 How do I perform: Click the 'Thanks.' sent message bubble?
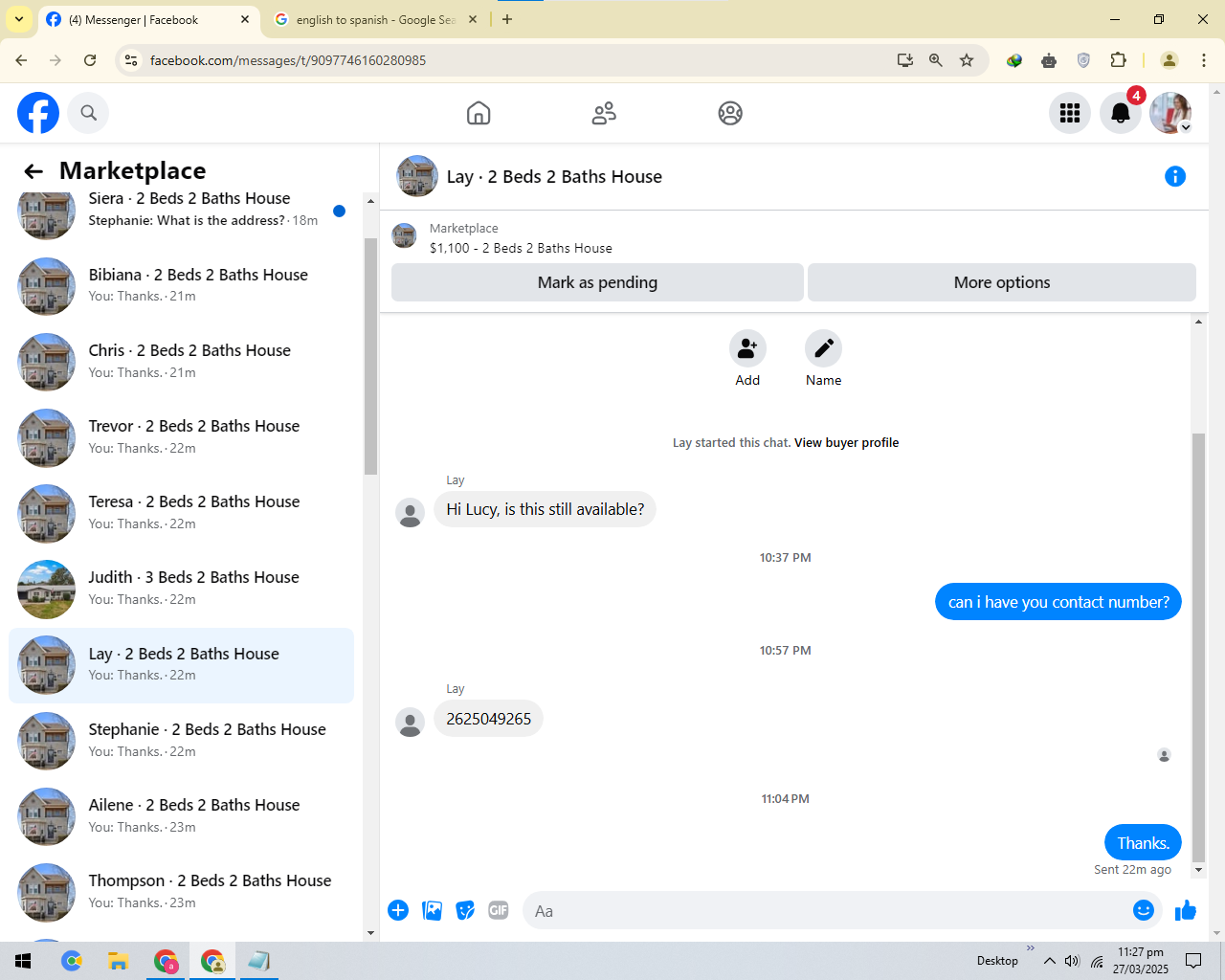tap(1144, 843)
